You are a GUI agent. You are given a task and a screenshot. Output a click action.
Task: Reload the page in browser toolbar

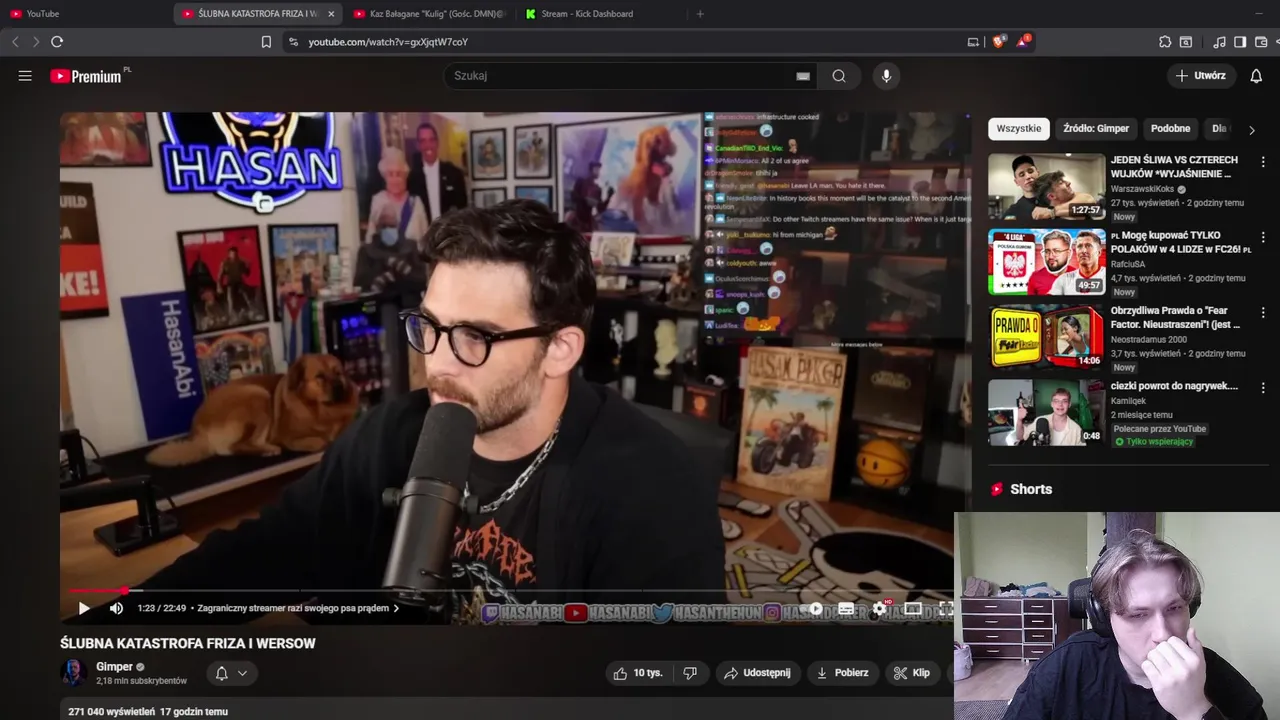coord(57,42)
